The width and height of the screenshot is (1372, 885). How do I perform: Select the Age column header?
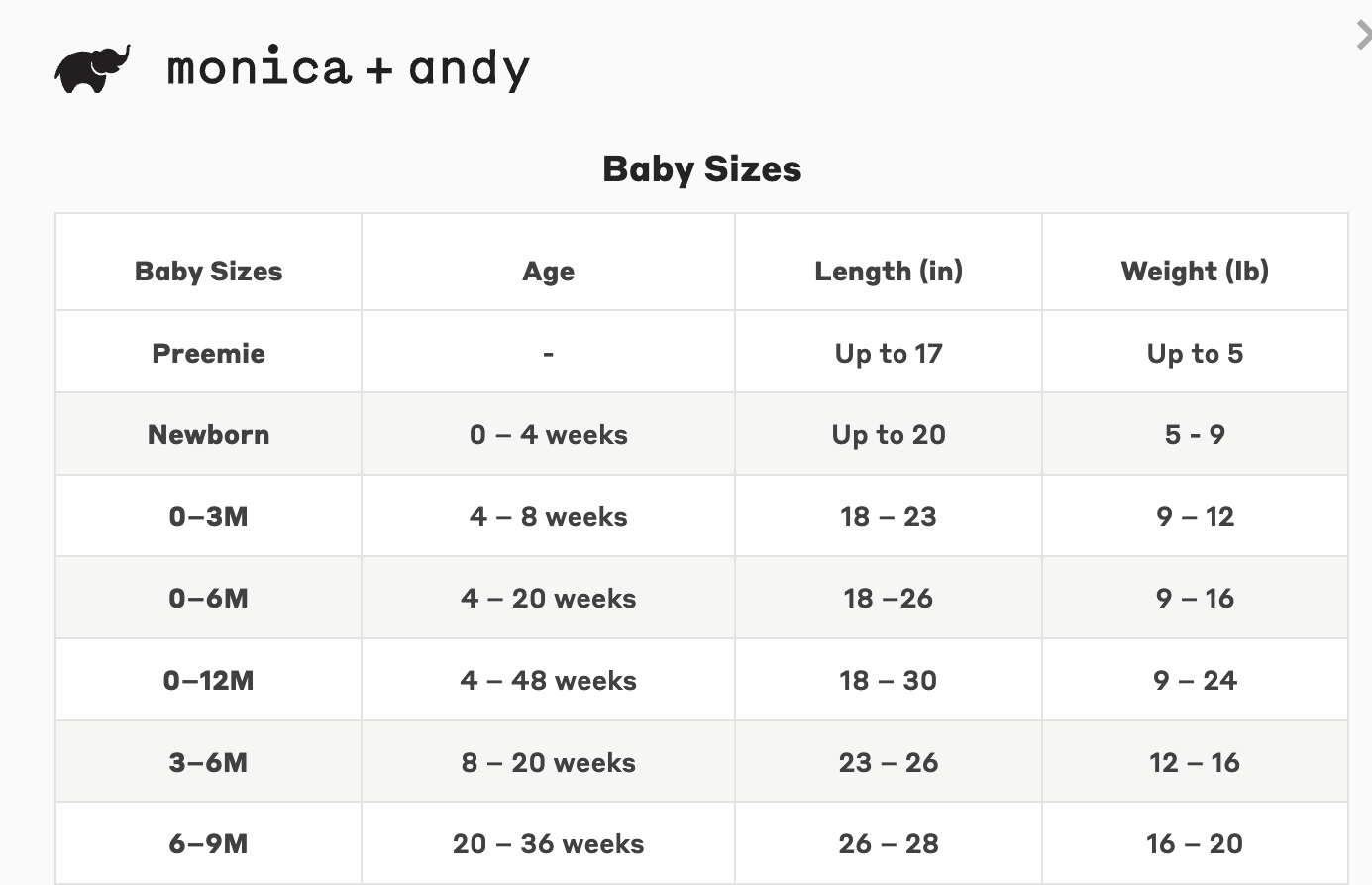[549, 273]
